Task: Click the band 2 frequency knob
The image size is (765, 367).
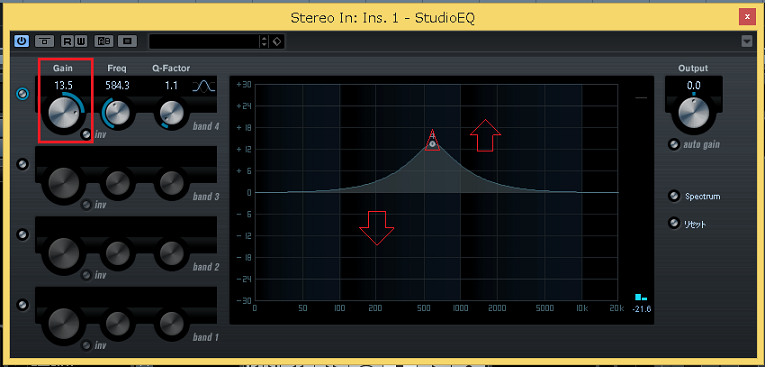Action: point(118,253)
